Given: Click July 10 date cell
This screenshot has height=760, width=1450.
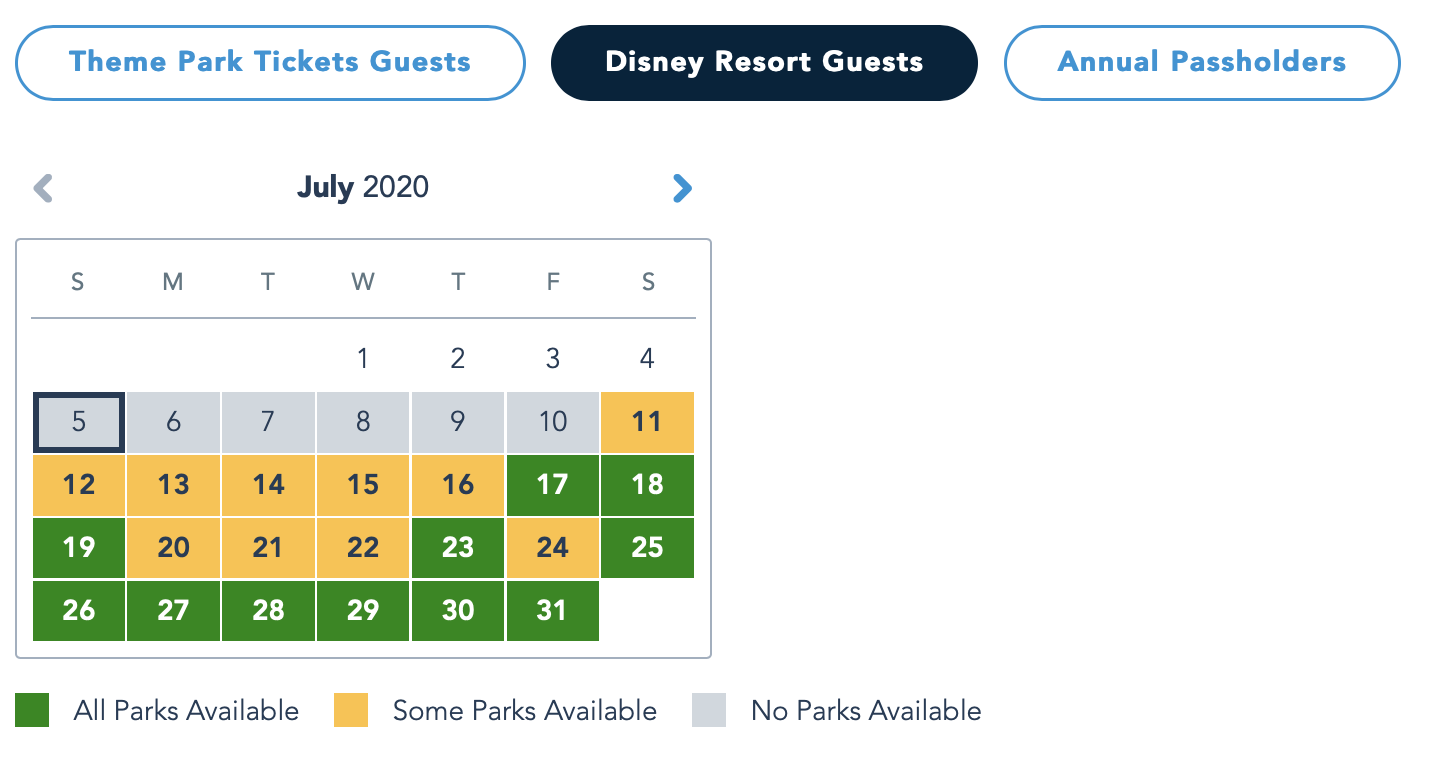Looking at the screenshot, I should point(552,422).
